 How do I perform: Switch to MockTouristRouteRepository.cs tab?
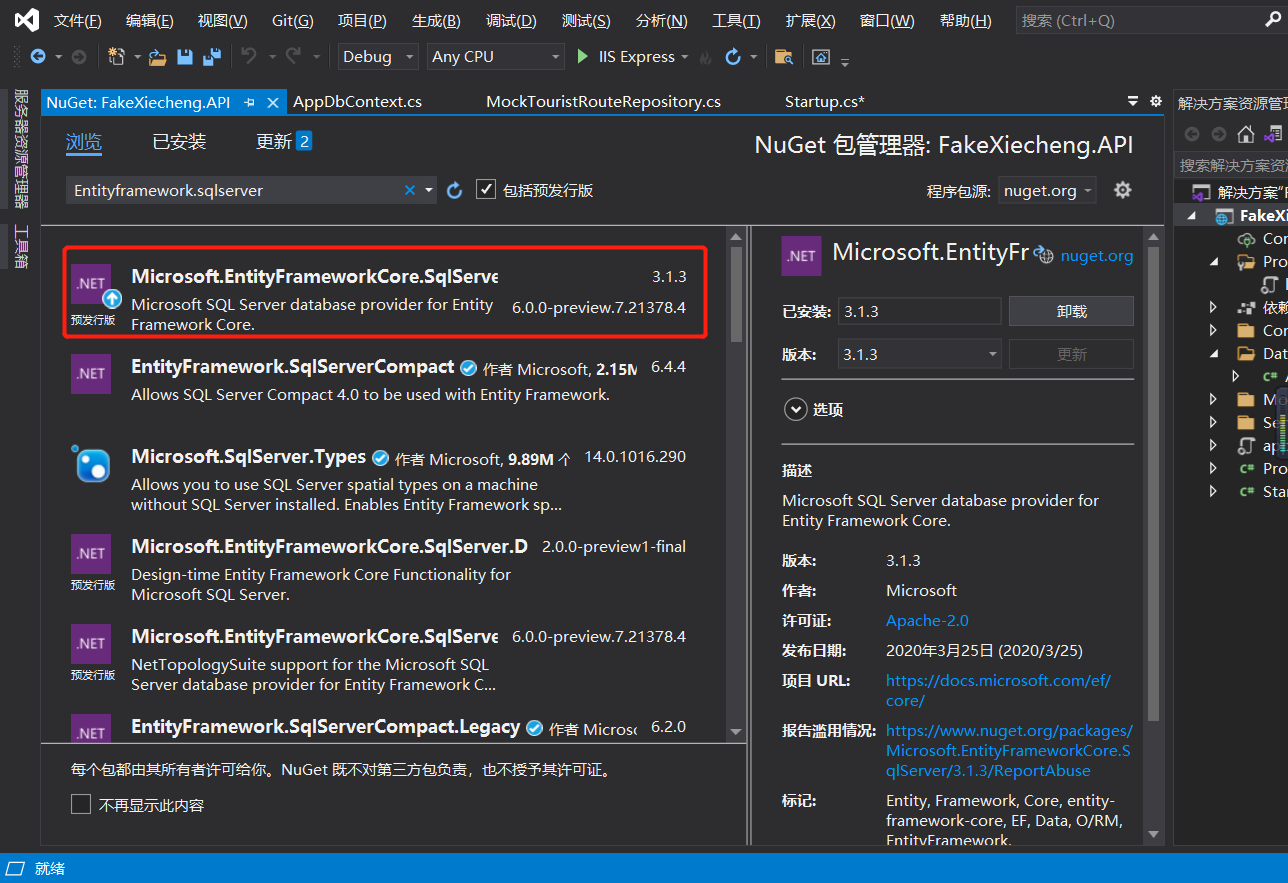pyautogui.click(x=603, y=102)
